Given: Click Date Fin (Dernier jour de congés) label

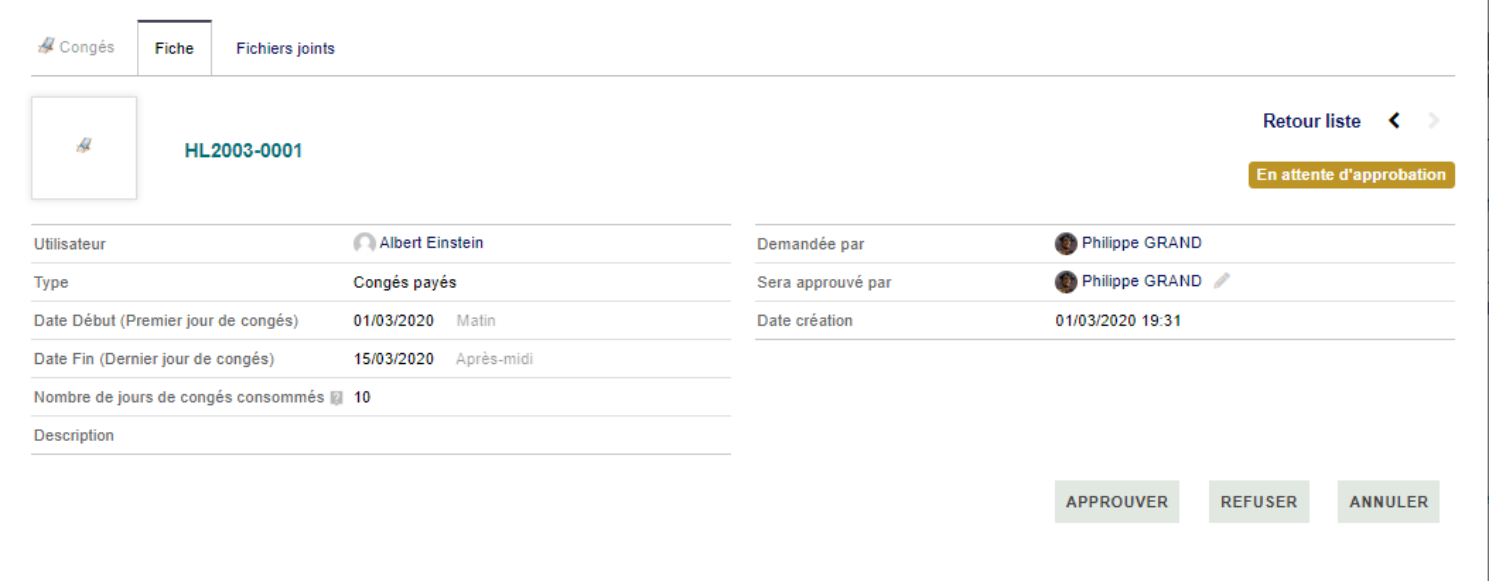Looking at the screenshot, I should pyautogui.click(x=154, y=358).
